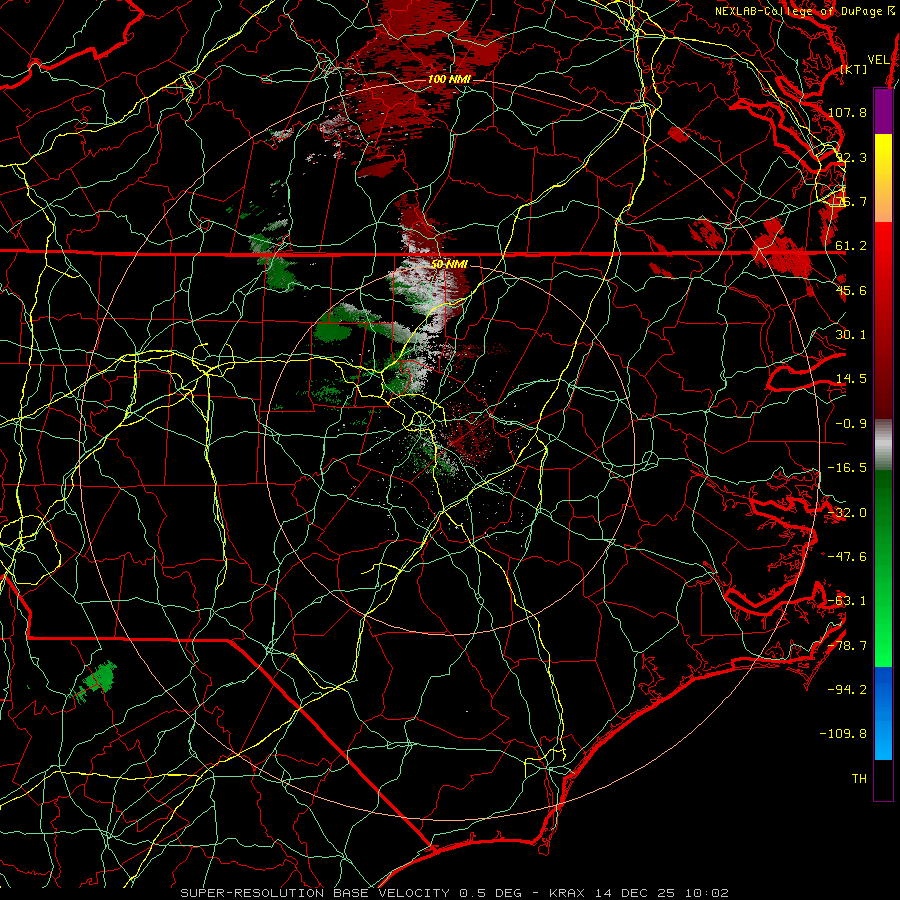900x900 pixels.
Task: Click the [KT] units label
Action: coord(854,69)
